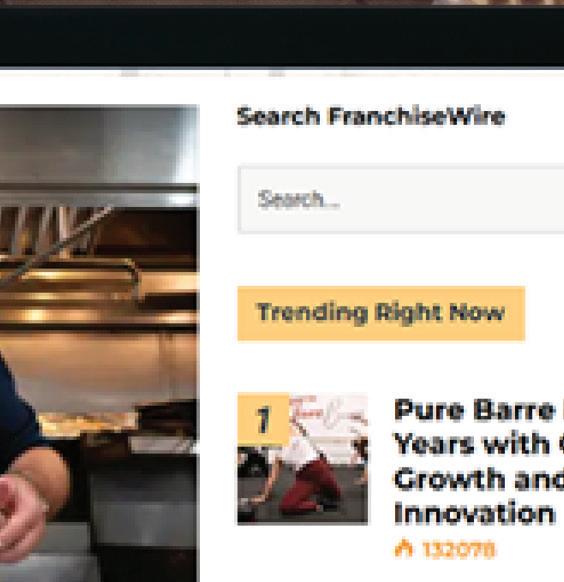Click the dark navigation bar at top
This screenshot has height=582, width=564.
[x=282, y=37]
